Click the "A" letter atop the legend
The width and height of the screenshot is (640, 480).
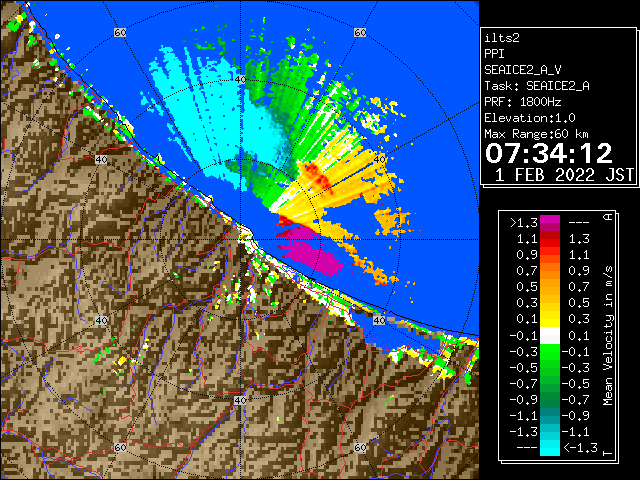pos(608,217)
